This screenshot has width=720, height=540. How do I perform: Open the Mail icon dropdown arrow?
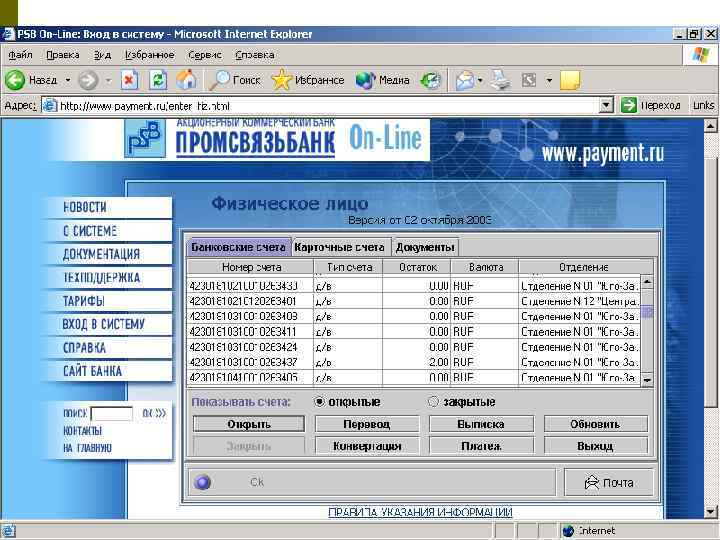tap(480, 81)
